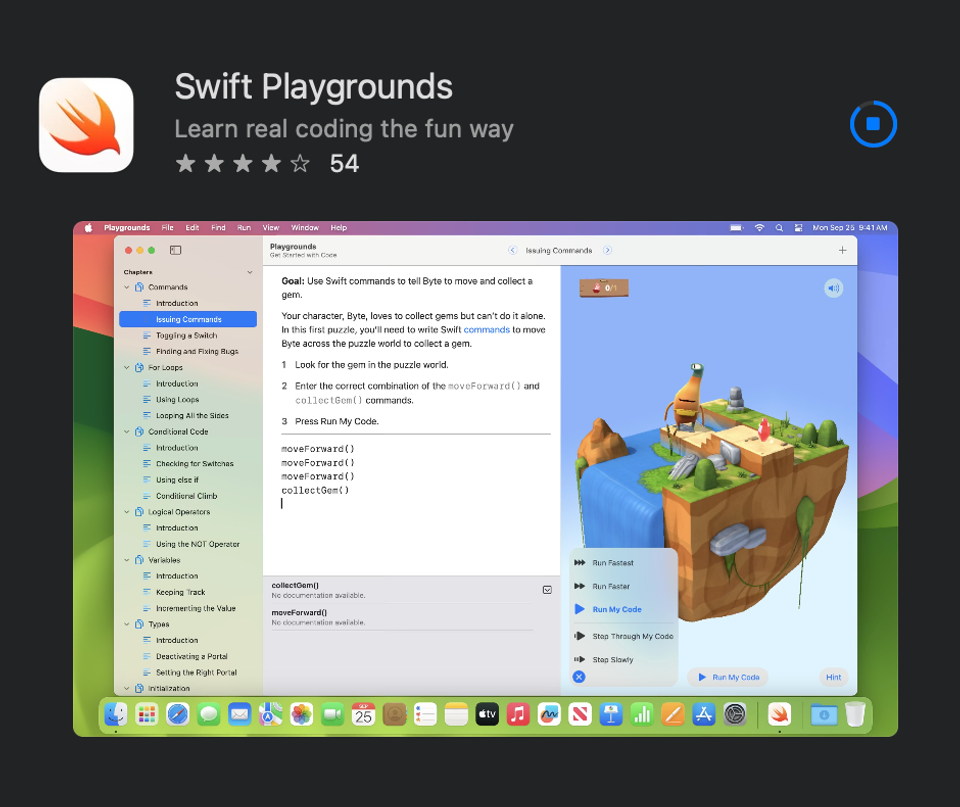Select Issuing Commands page
The height and width of the screenshot is (807, 960).
pyautogui.click(x=188, y=319)
